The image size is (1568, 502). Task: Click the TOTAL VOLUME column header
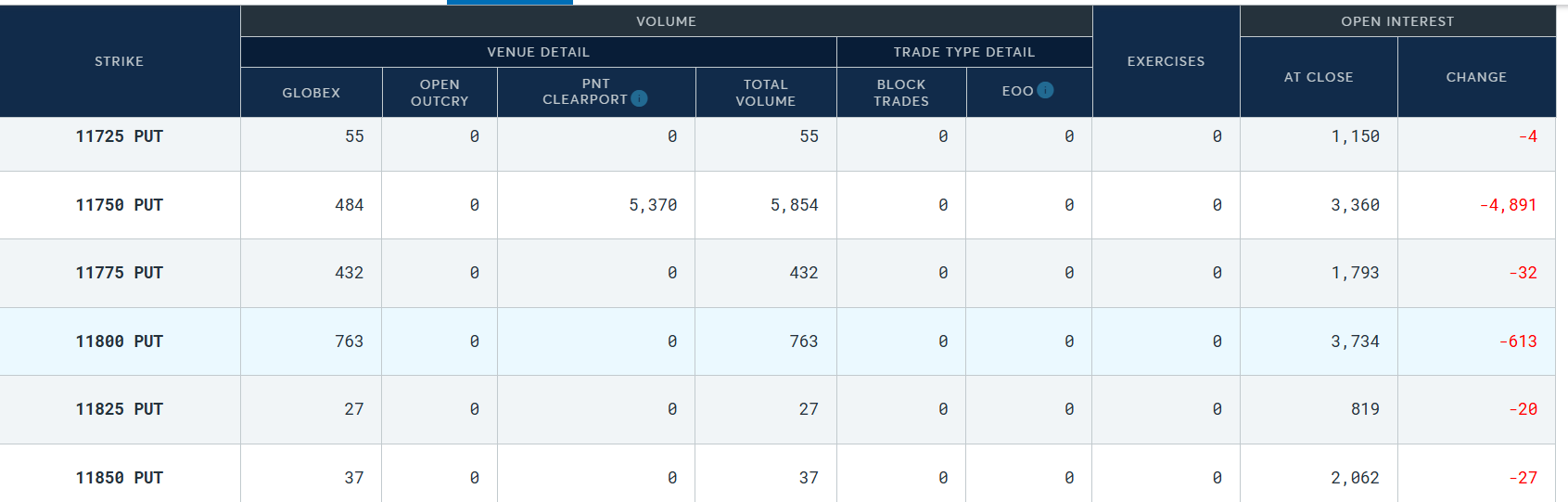click(765, 93)
